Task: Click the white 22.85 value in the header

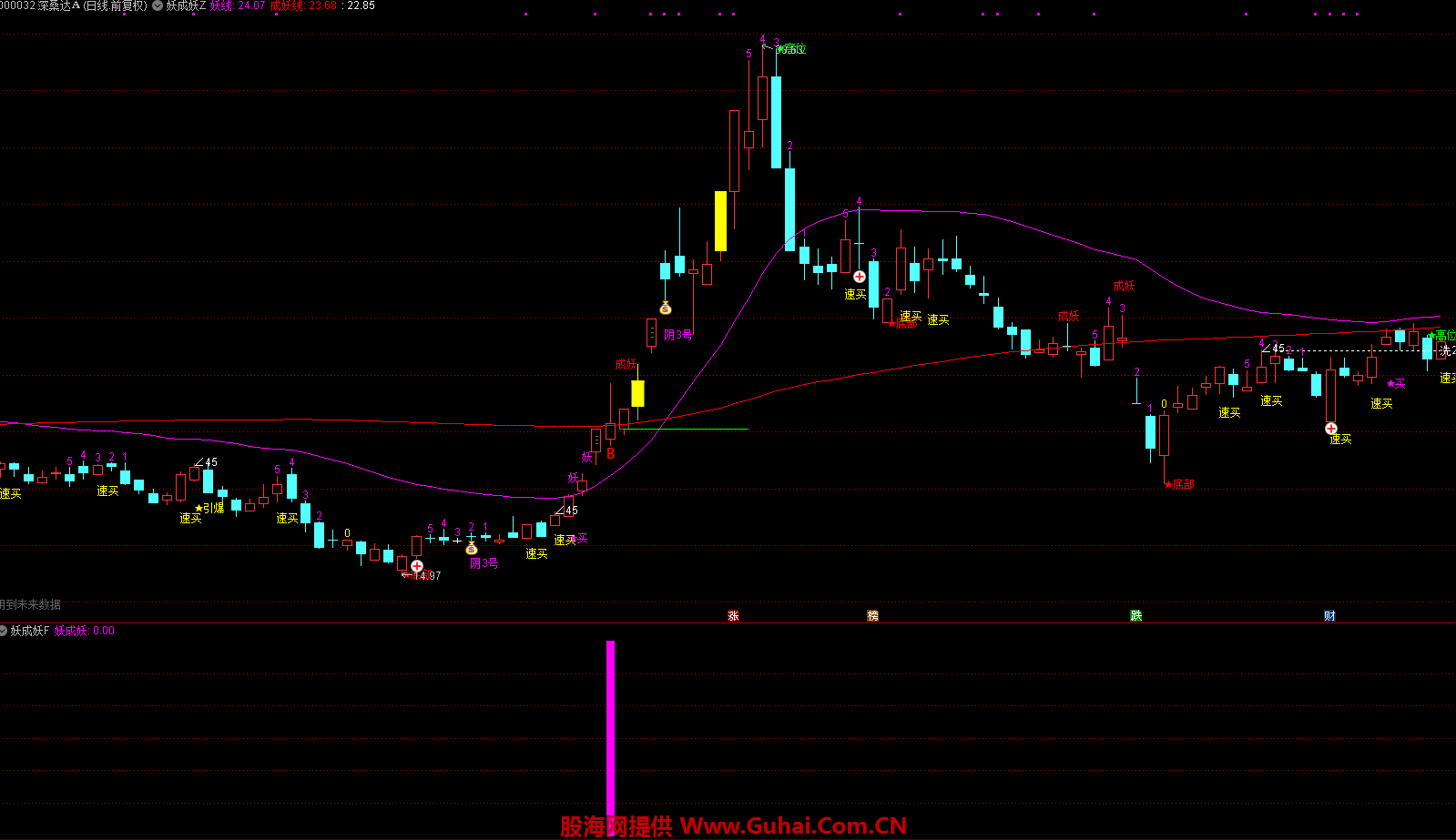Action: (x=361, y=5)
